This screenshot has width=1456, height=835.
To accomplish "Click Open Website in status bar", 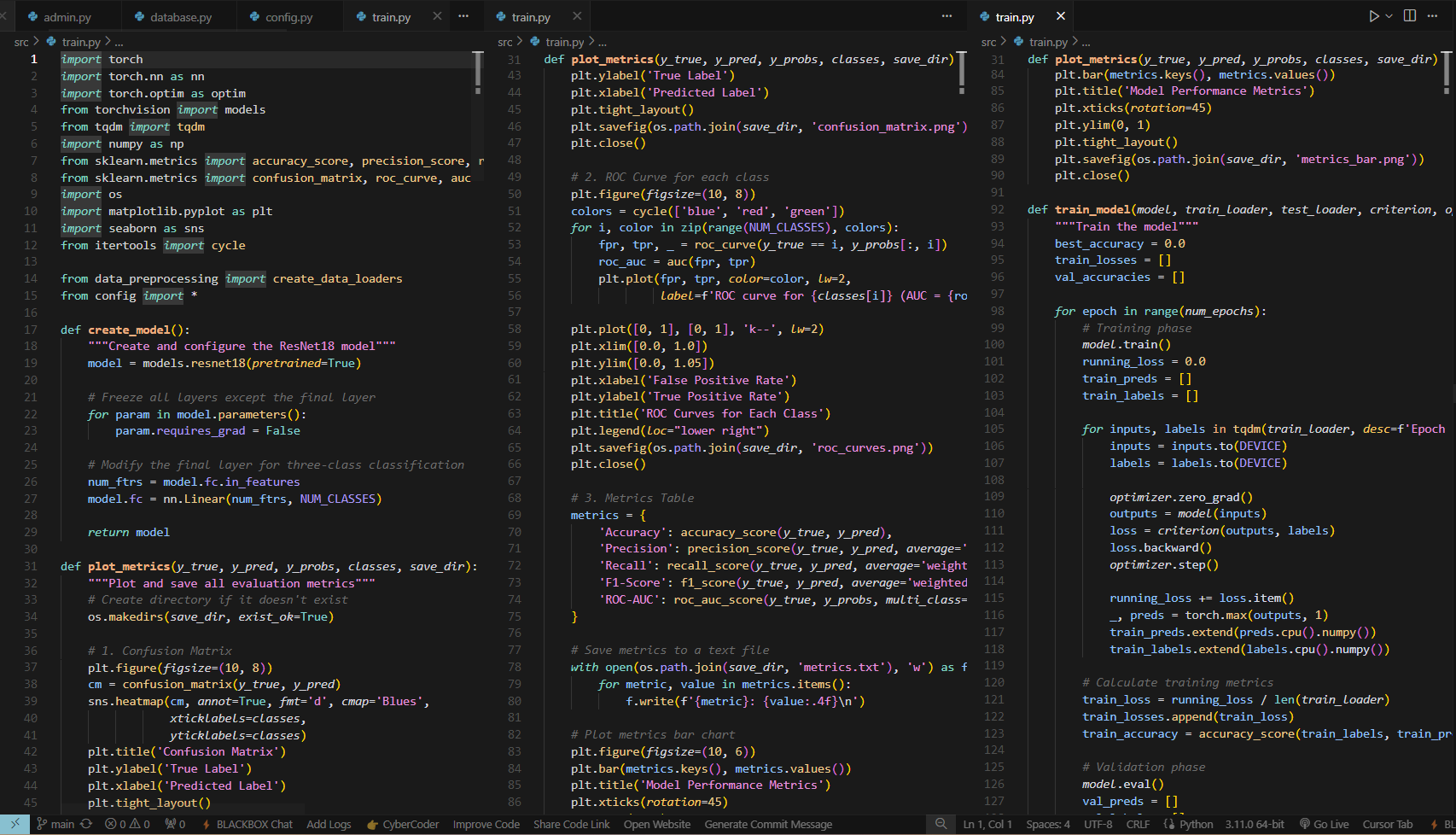I will [x=657, y=824].
